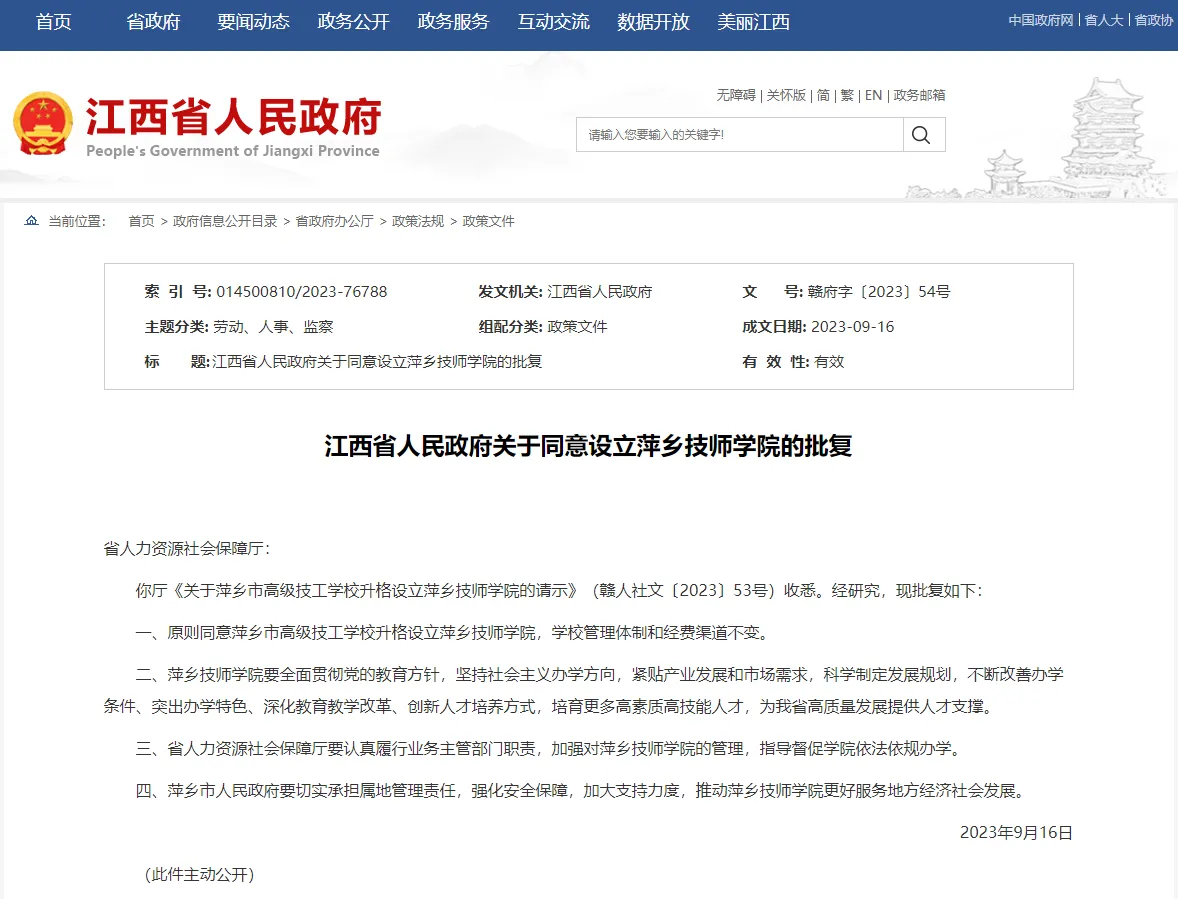This screenshot has width=1178, height=899.
Task: Visit the 省人大 website
Action: [x=1102, y=18]
